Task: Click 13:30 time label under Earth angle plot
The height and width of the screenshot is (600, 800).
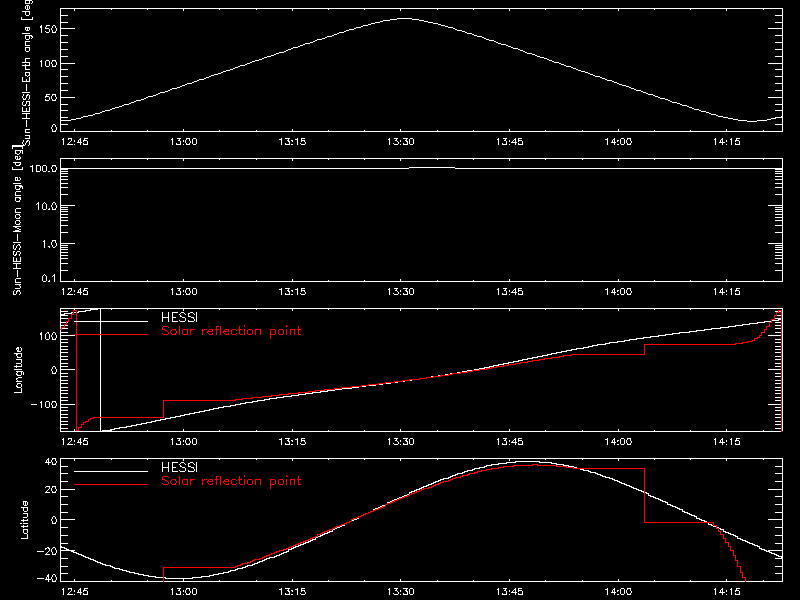Action: [401, 141]
